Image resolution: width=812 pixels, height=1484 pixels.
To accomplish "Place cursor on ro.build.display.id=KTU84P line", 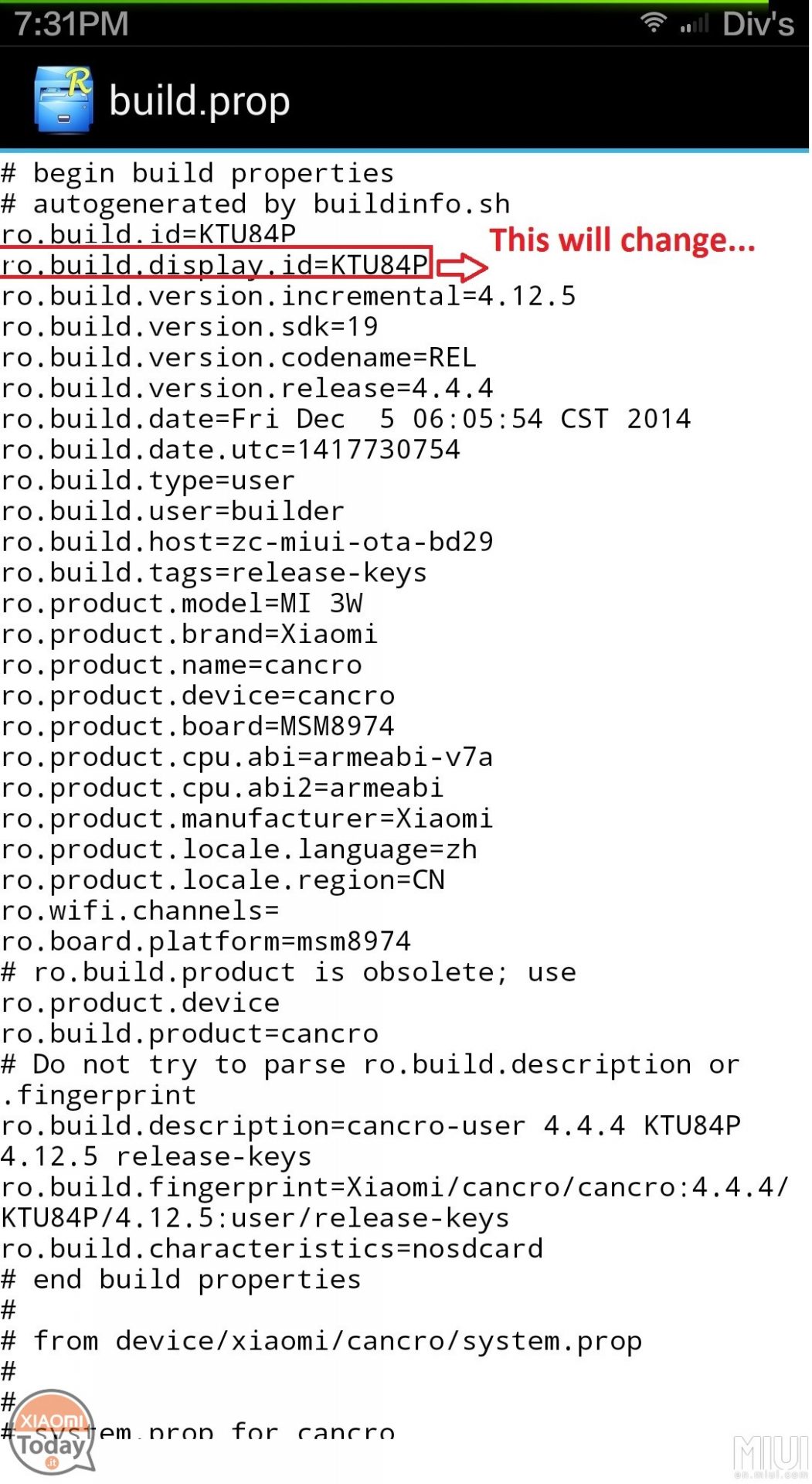I will [x=215, y=265].
